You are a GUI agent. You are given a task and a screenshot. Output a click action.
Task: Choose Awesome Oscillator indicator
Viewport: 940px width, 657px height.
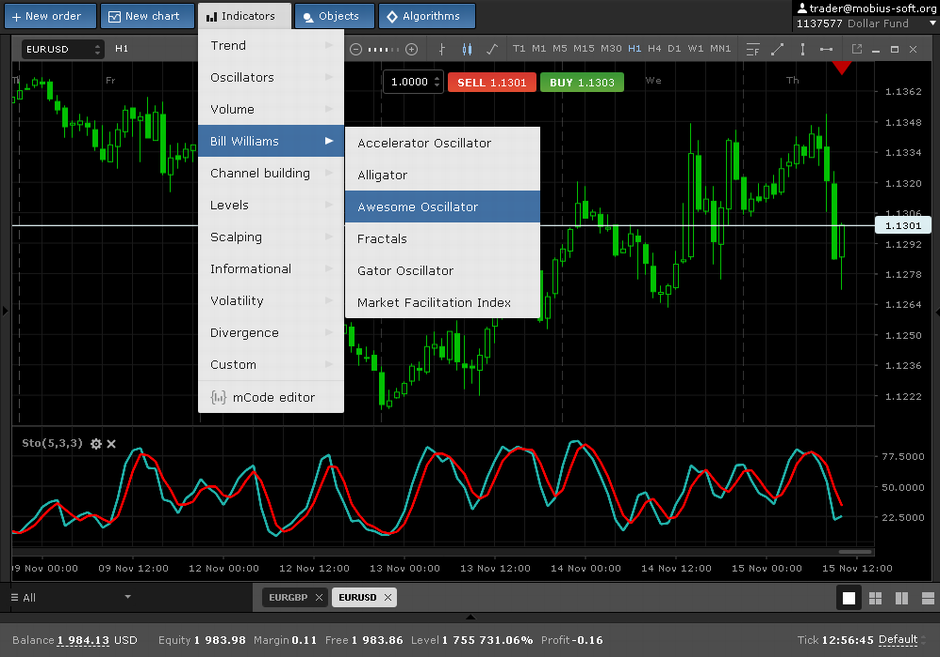(x=442, y=207)
